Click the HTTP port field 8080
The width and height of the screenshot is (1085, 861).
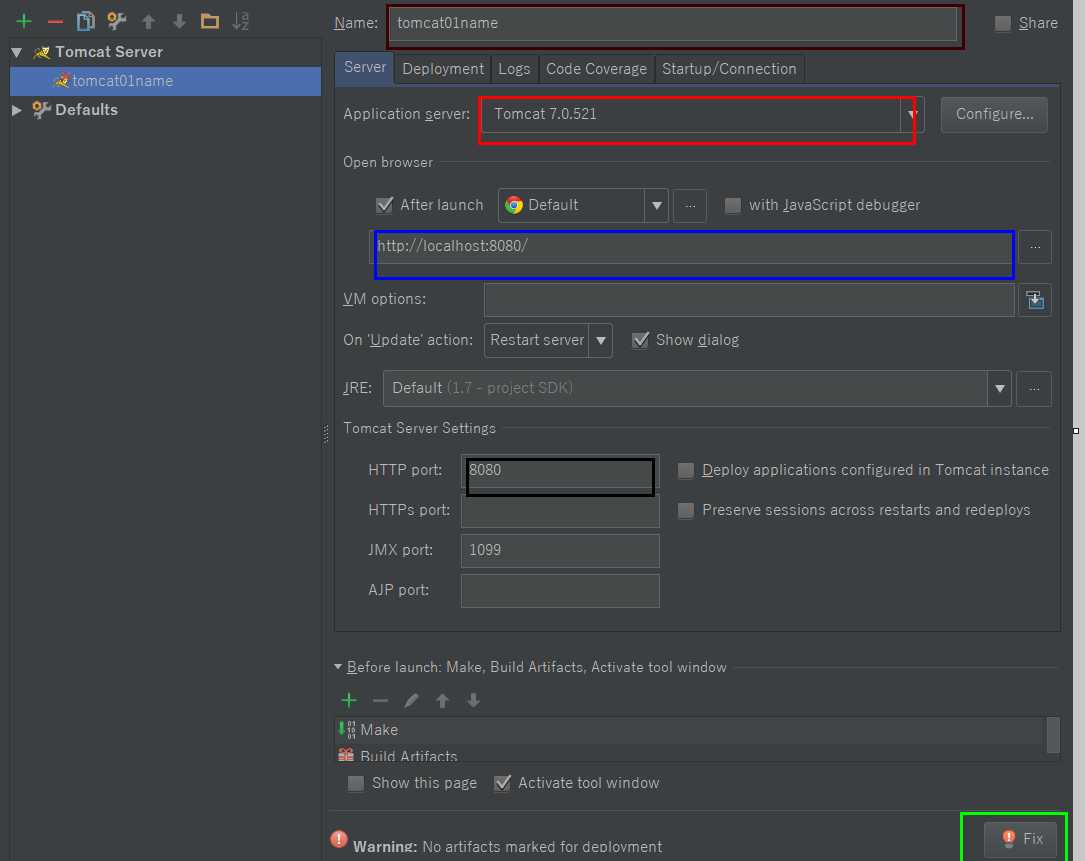pos(560,471)
